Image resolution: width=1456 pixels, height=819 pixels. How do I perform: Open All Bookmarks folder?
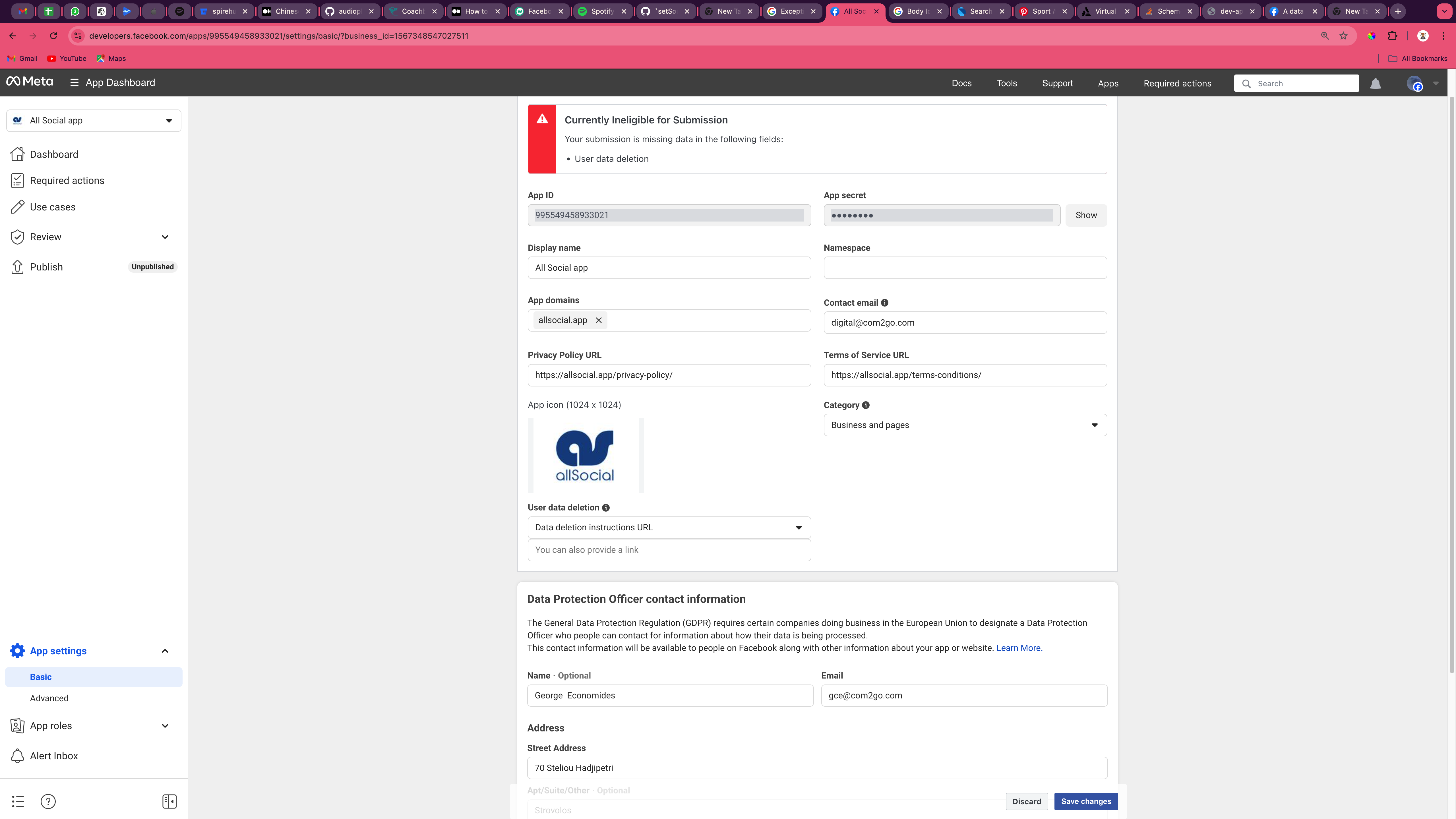(x=1418, y=58)
